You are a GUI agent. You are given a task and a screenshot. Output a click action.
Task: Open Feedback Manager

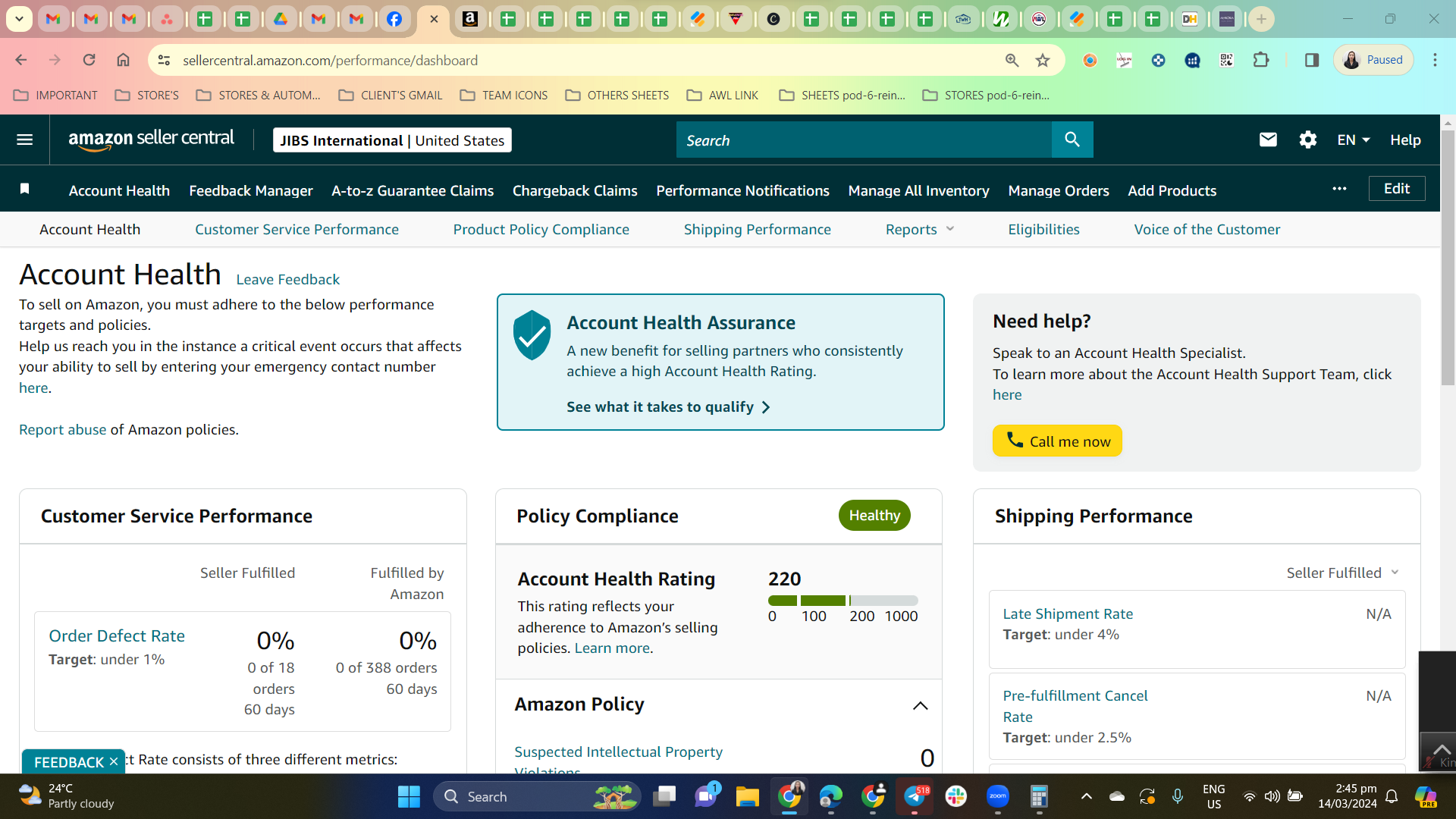[x=251, y=190]
